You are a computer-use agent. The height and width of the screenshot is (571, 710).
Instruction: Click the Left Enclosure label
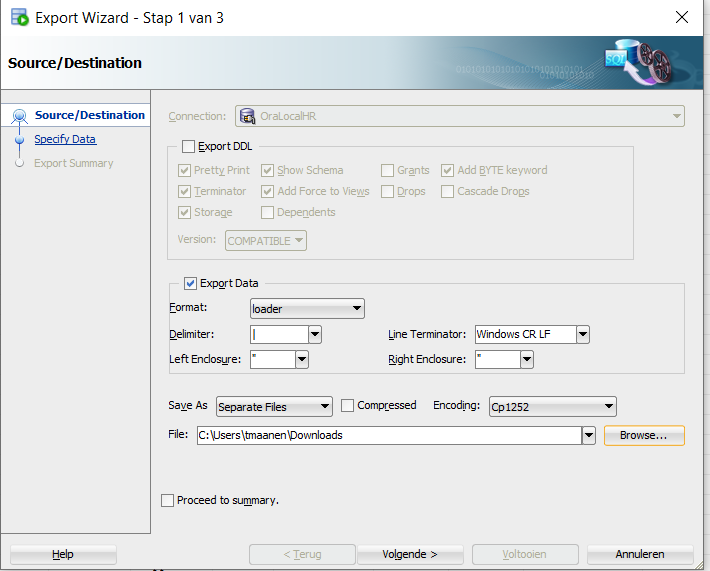[205, 359]
